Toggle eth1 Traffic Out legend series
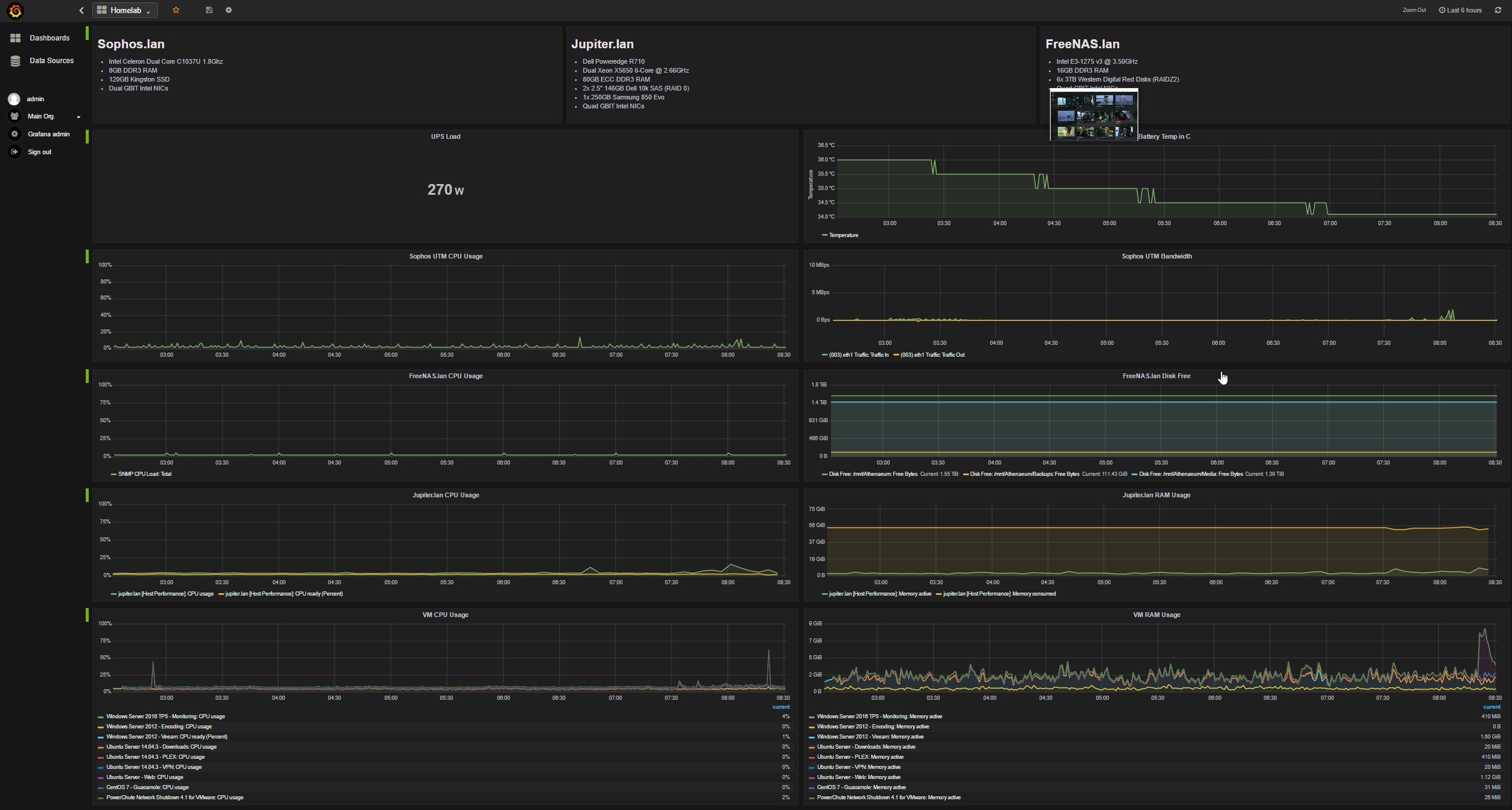 (x=932, y=355)
